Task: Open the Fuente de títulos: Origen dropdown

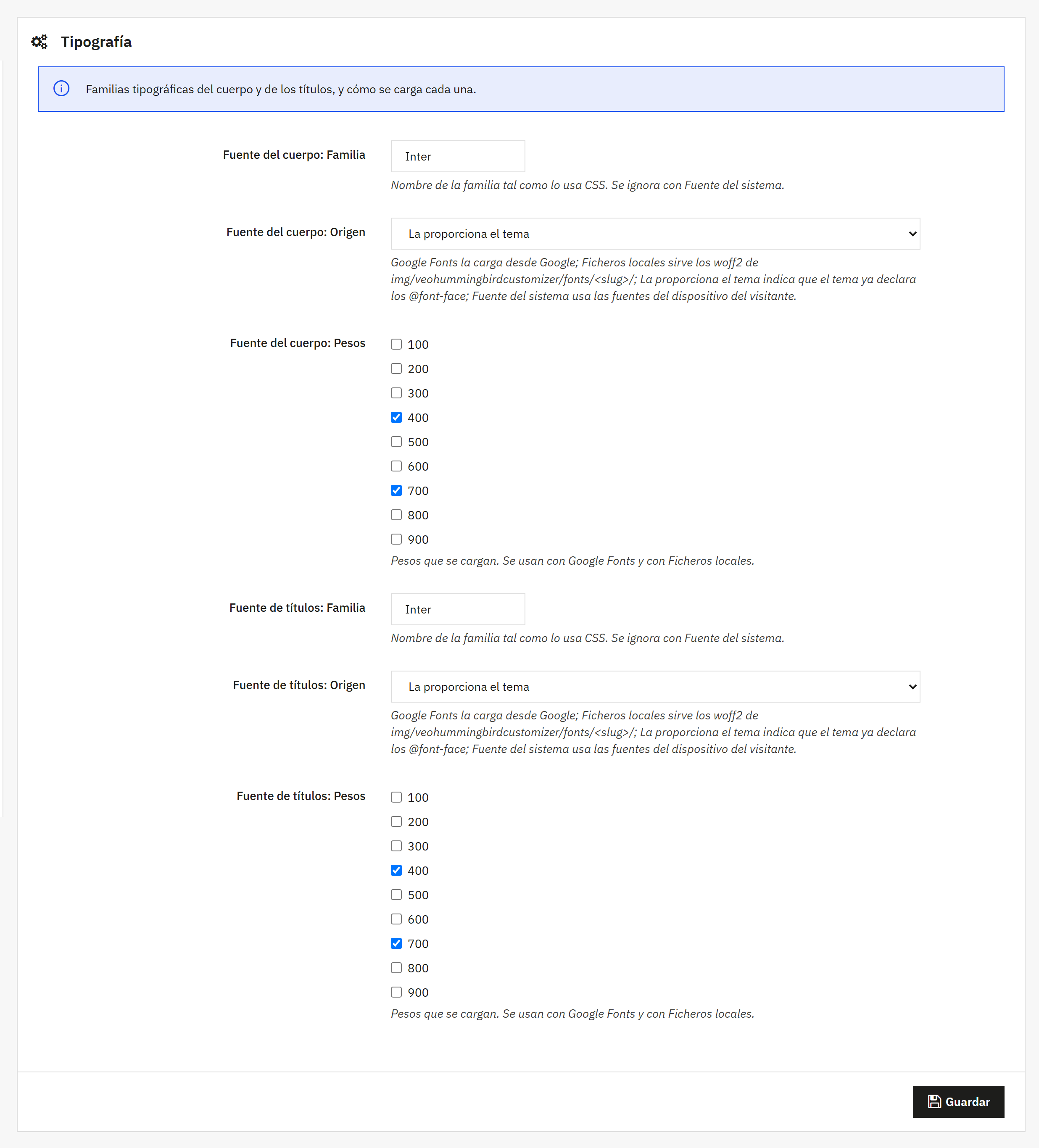Action: tap(655, 687)
